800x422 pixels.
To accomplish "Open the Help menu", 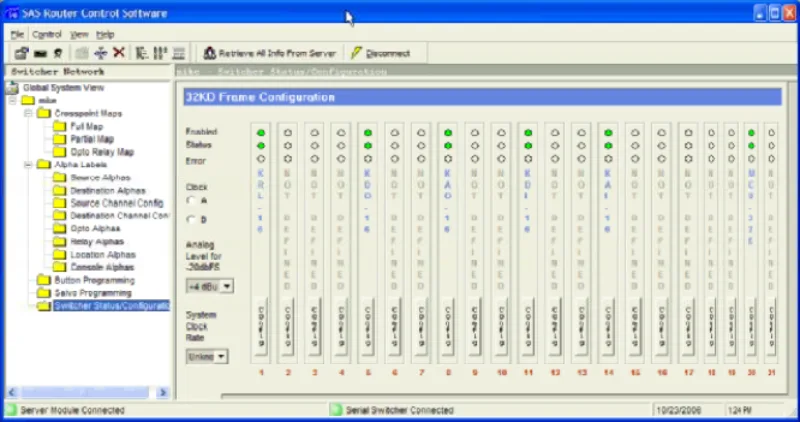I will (105, 34).
